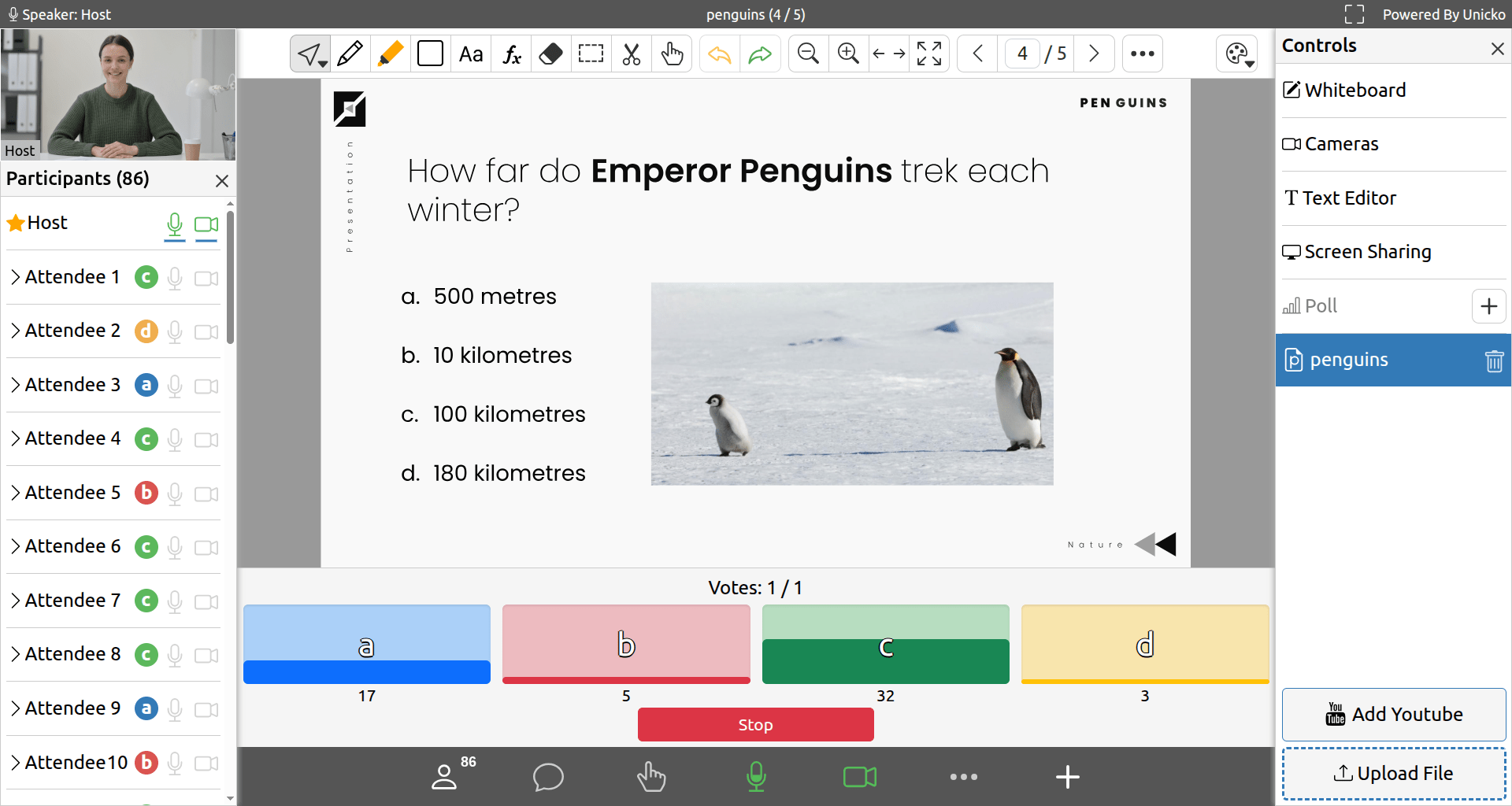The height and width of the screenshot is (806, 1512).
Task: Expand Attendee 1 row
Action: coord(15,277)
